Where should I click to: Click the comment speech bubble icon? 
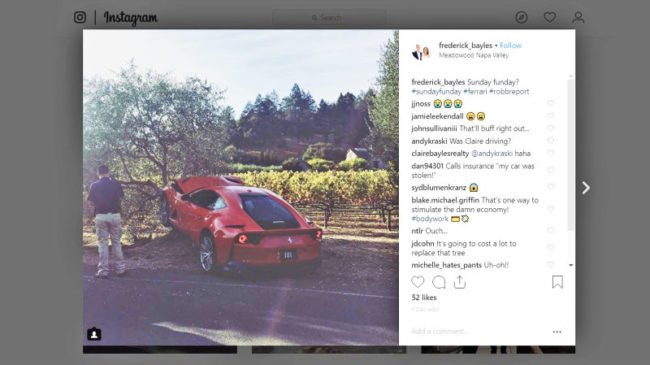[x=439, y=282]
